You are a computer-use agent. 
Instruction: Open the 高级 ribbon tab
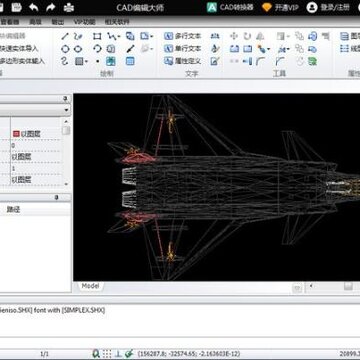point(35,22)
